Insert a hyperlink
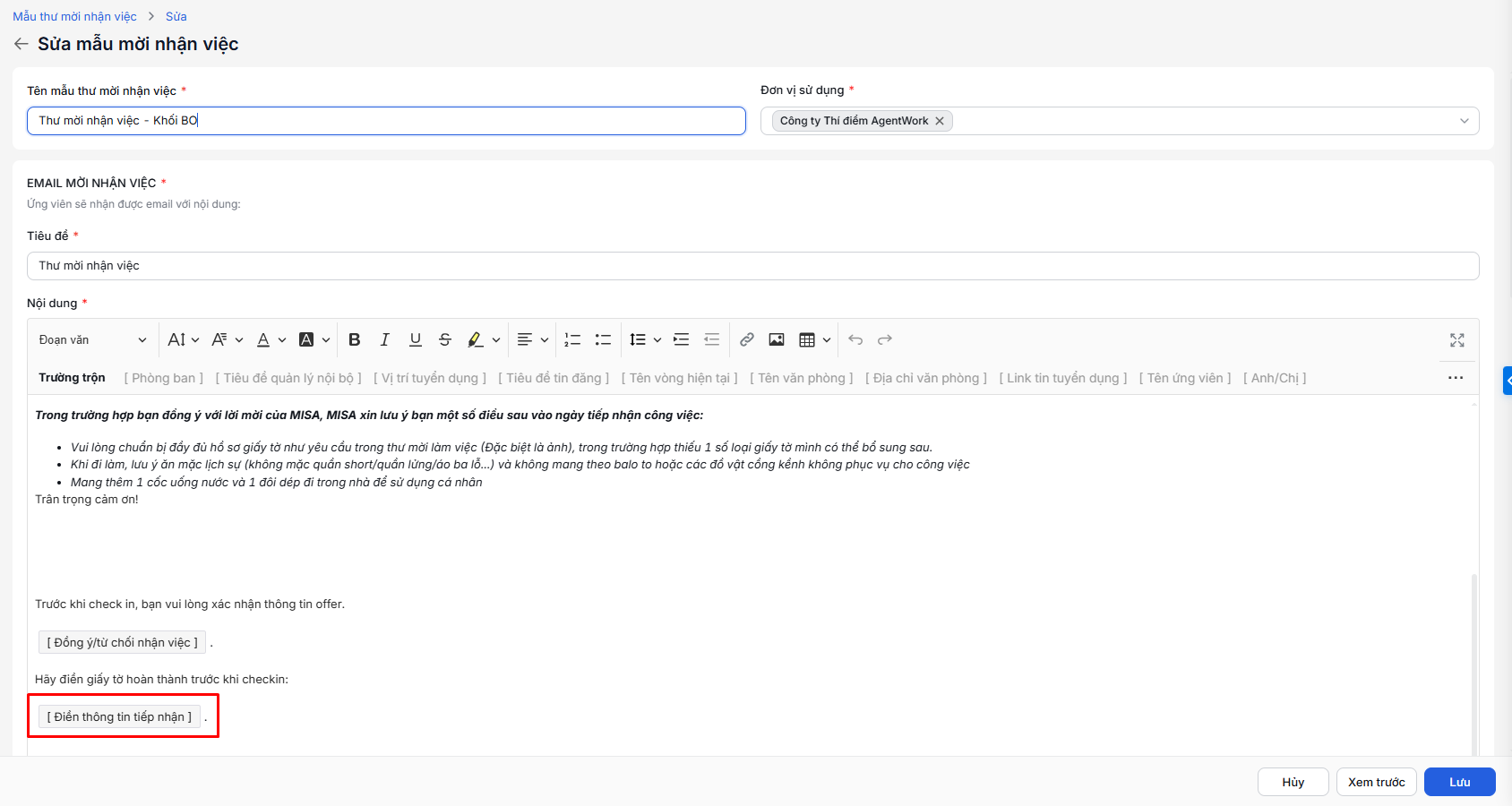Screen dimensions: 1512x806 (x=747, y=339)
